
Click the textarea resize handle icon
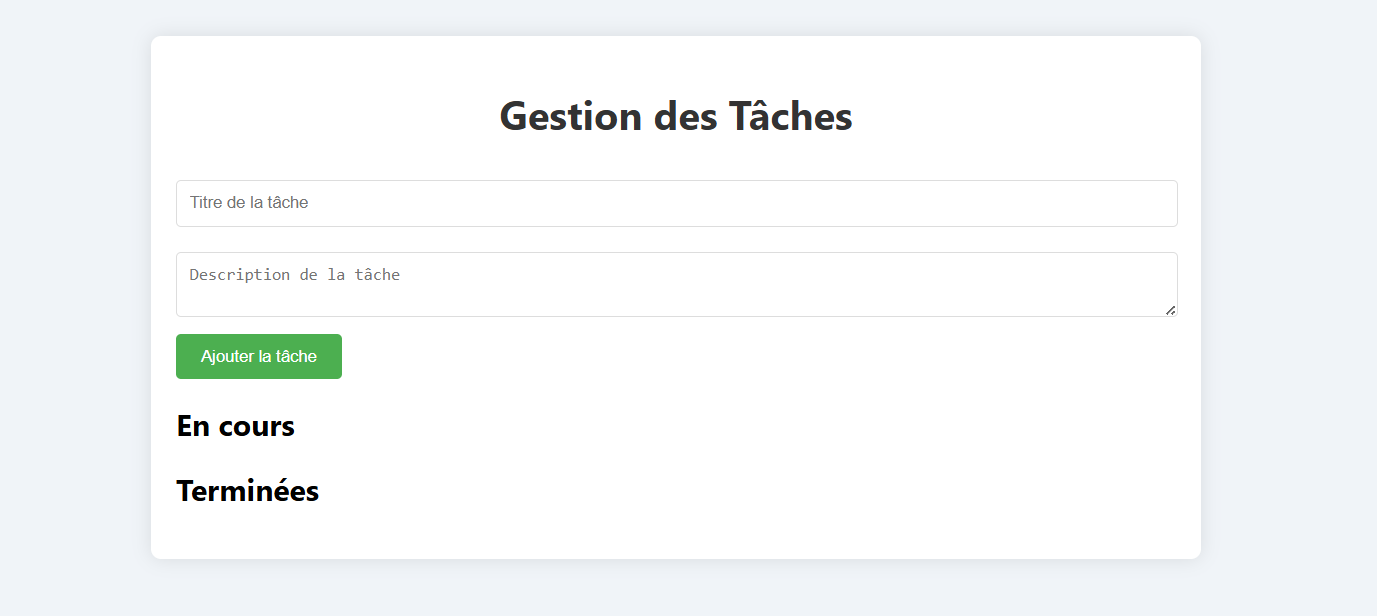pos(1170,310)
